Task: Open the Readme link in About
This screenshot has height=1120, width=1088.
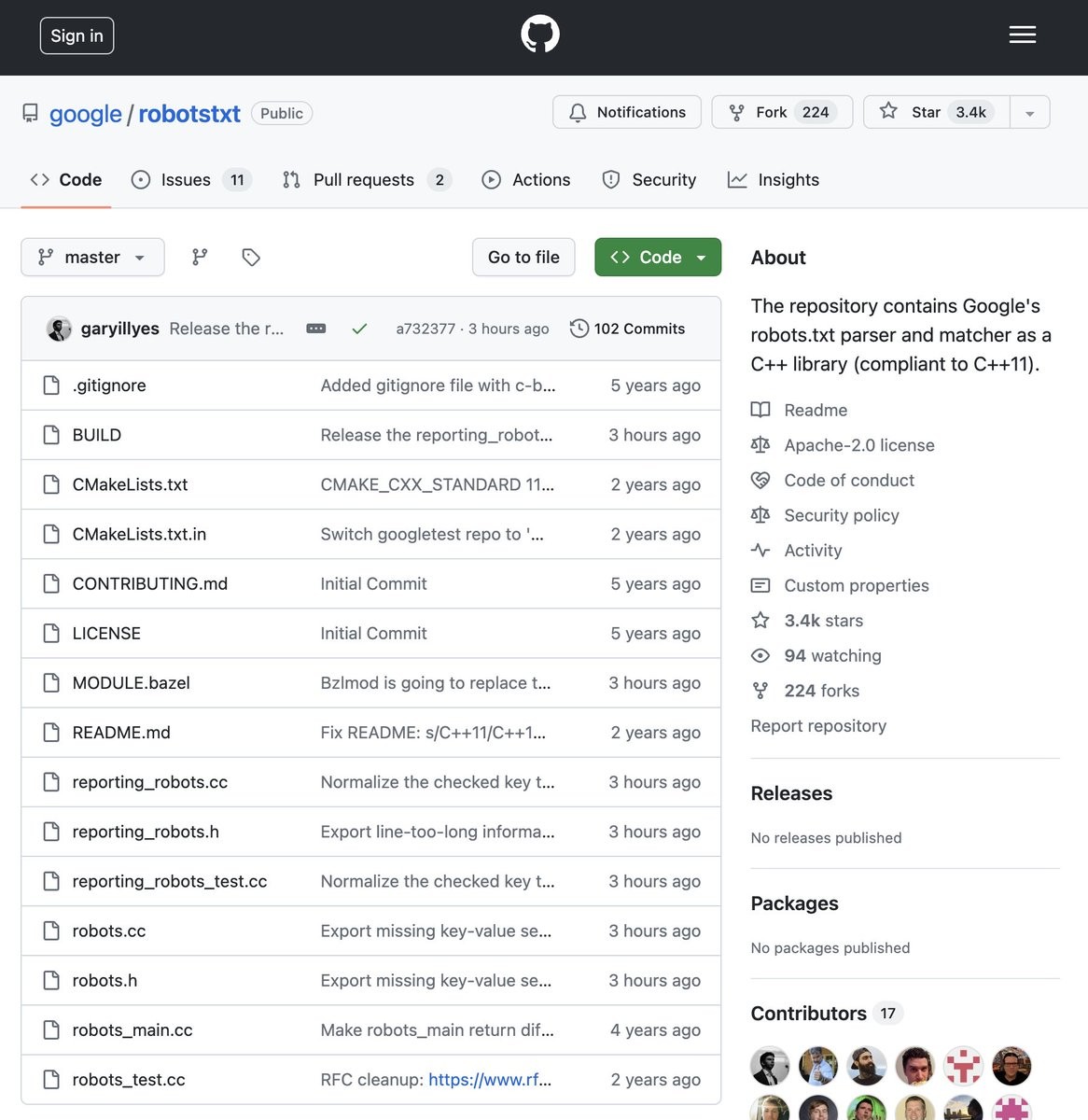Action: (816, 410)
